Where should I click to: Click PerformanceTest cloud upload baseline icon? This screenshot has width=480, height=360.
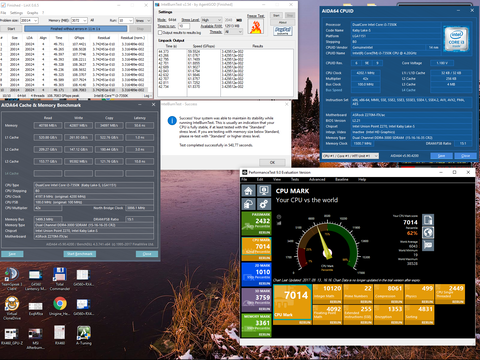(x=248, y=204)
